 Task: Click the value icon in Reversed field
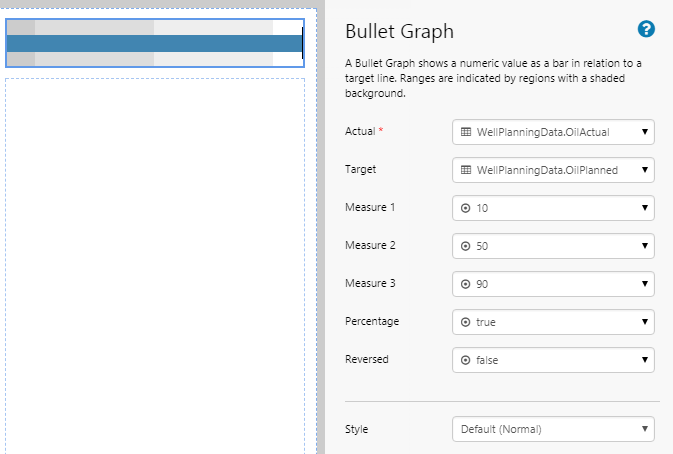(x=466, y=360)
